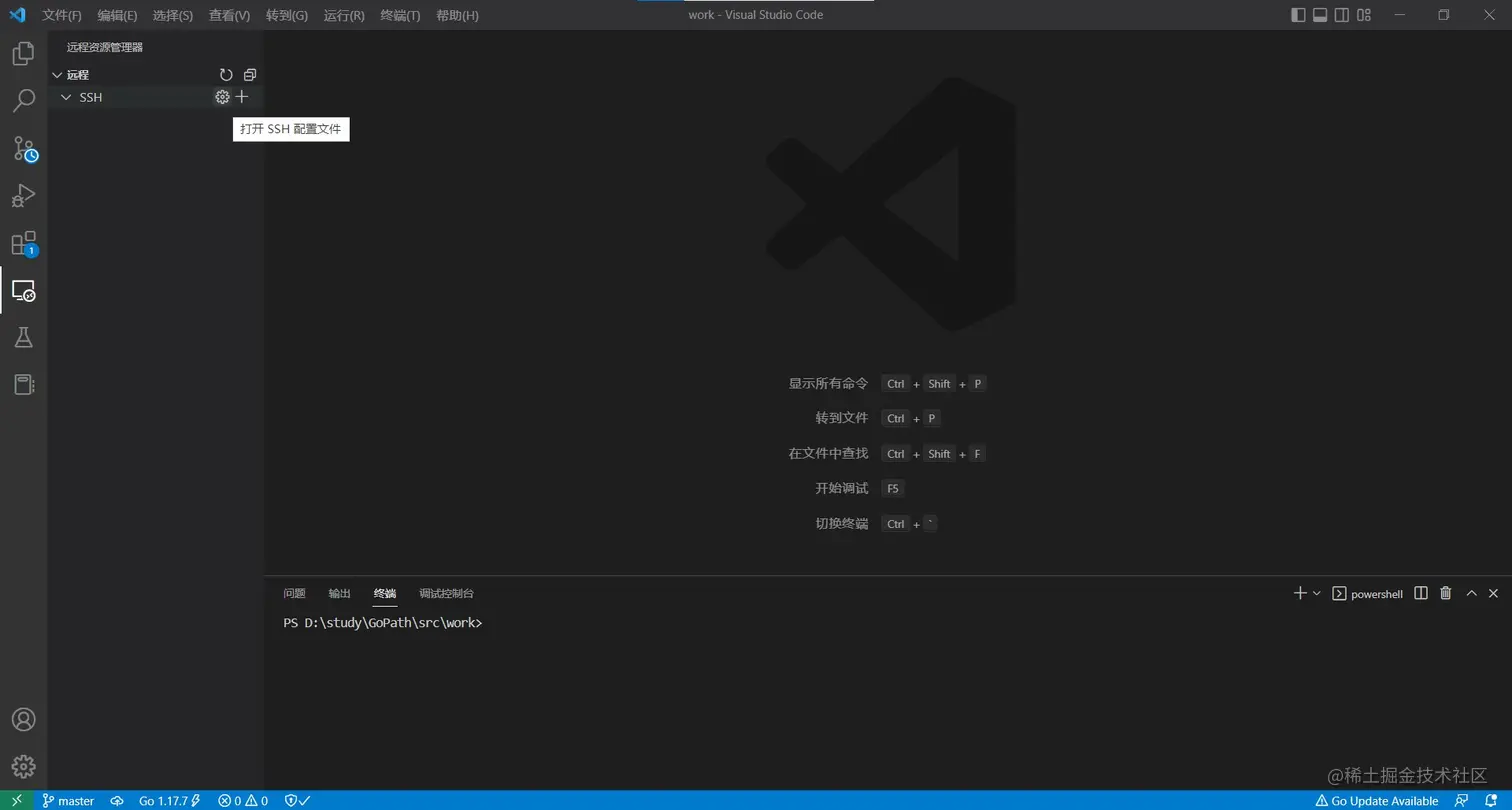Open the 查看(V) menu
This screenshot has height=810, width=1512.
point(229,15)
